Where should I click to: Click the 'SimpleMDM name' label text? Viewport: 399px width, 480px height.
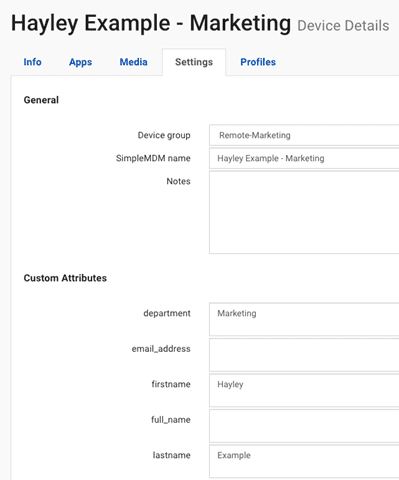point(153,158)
